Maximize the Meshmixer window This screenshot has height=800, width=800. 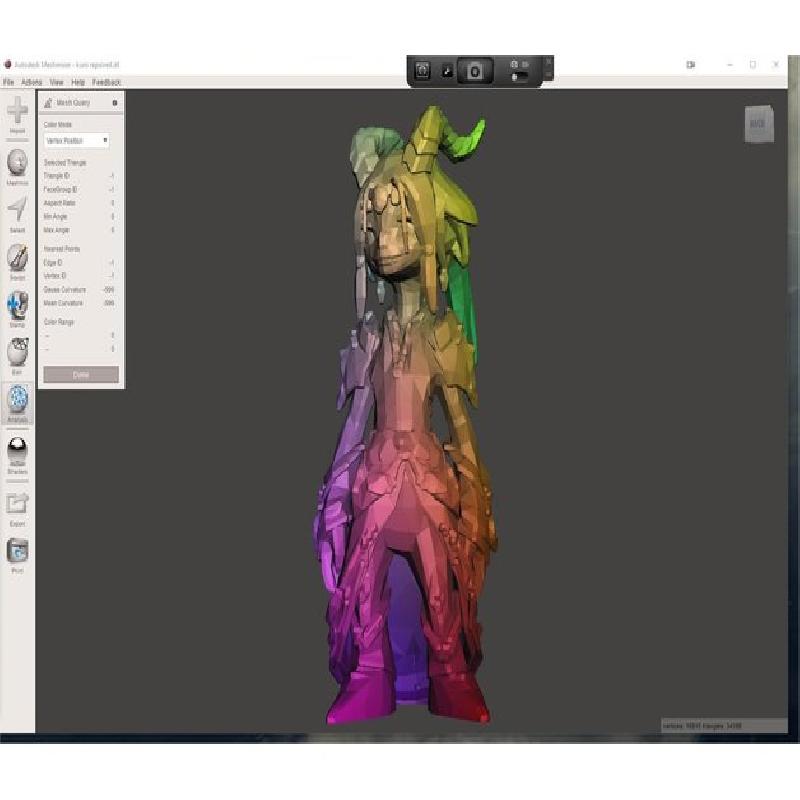(753, 65)
